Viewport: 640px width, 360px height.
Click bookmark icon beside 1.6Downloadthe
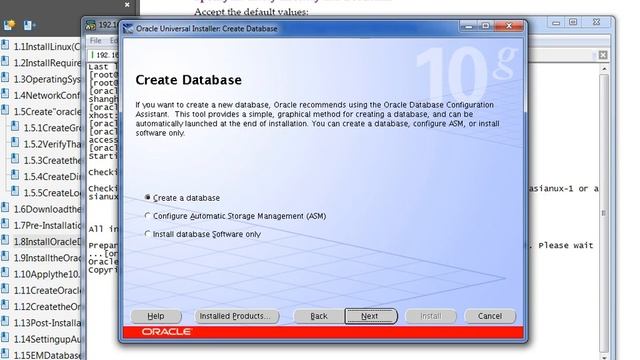(5, 207)
